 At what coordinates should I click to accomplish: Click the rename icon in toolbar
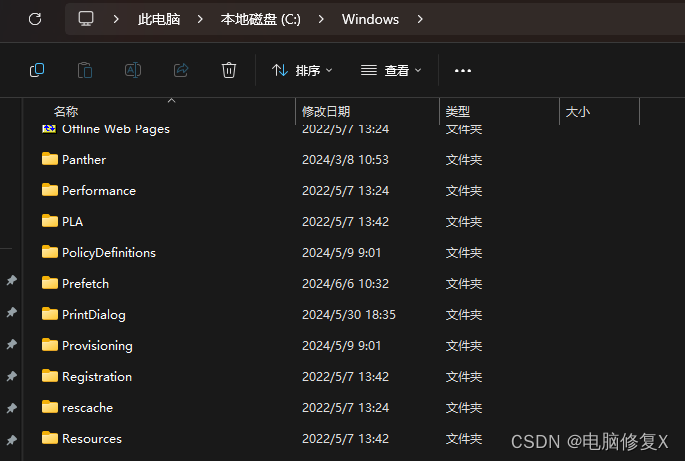pyautogui.click(x=133, y=70)
